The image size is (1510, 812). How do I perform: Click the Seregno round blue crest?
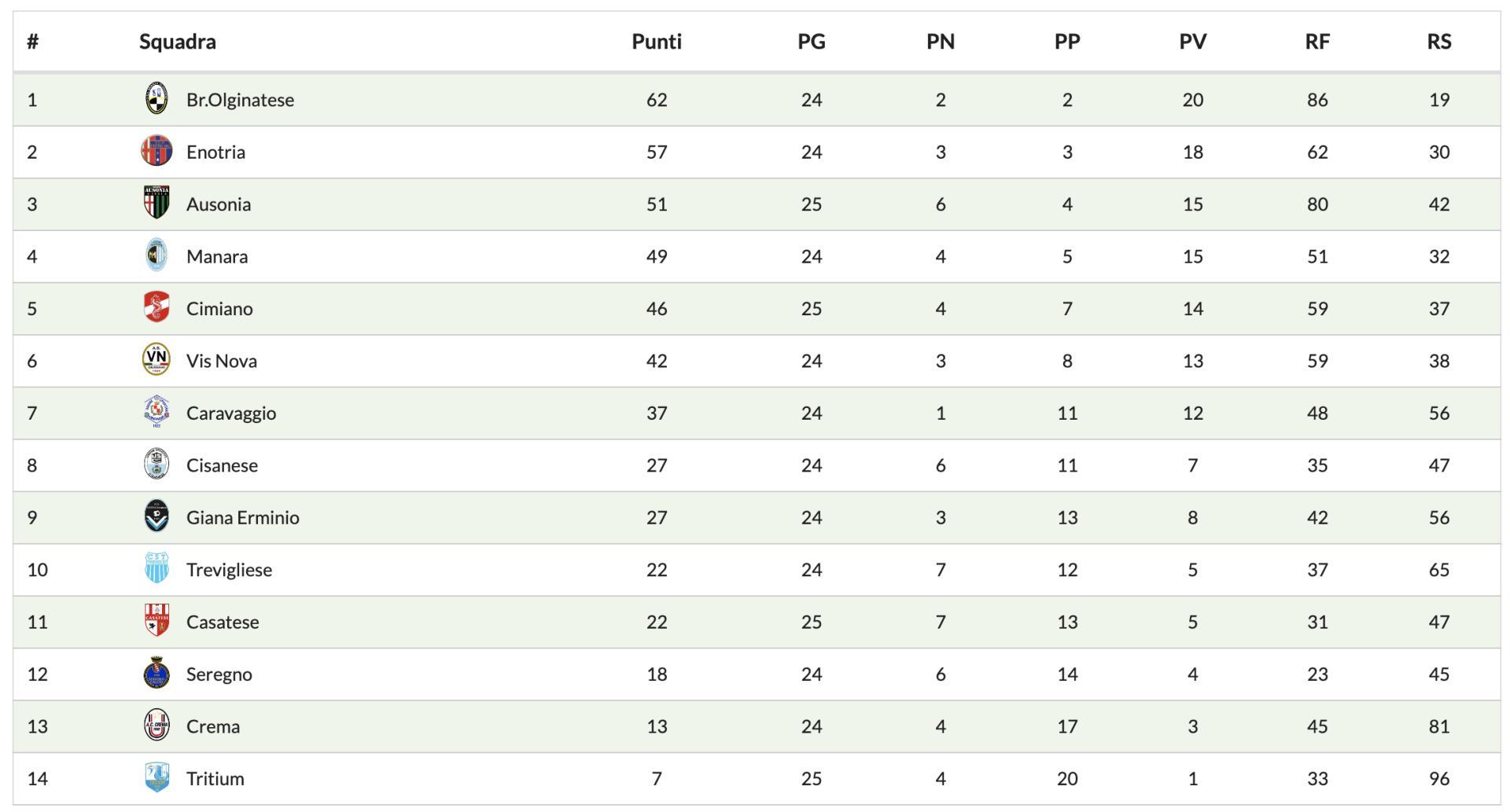pos(157,673)
